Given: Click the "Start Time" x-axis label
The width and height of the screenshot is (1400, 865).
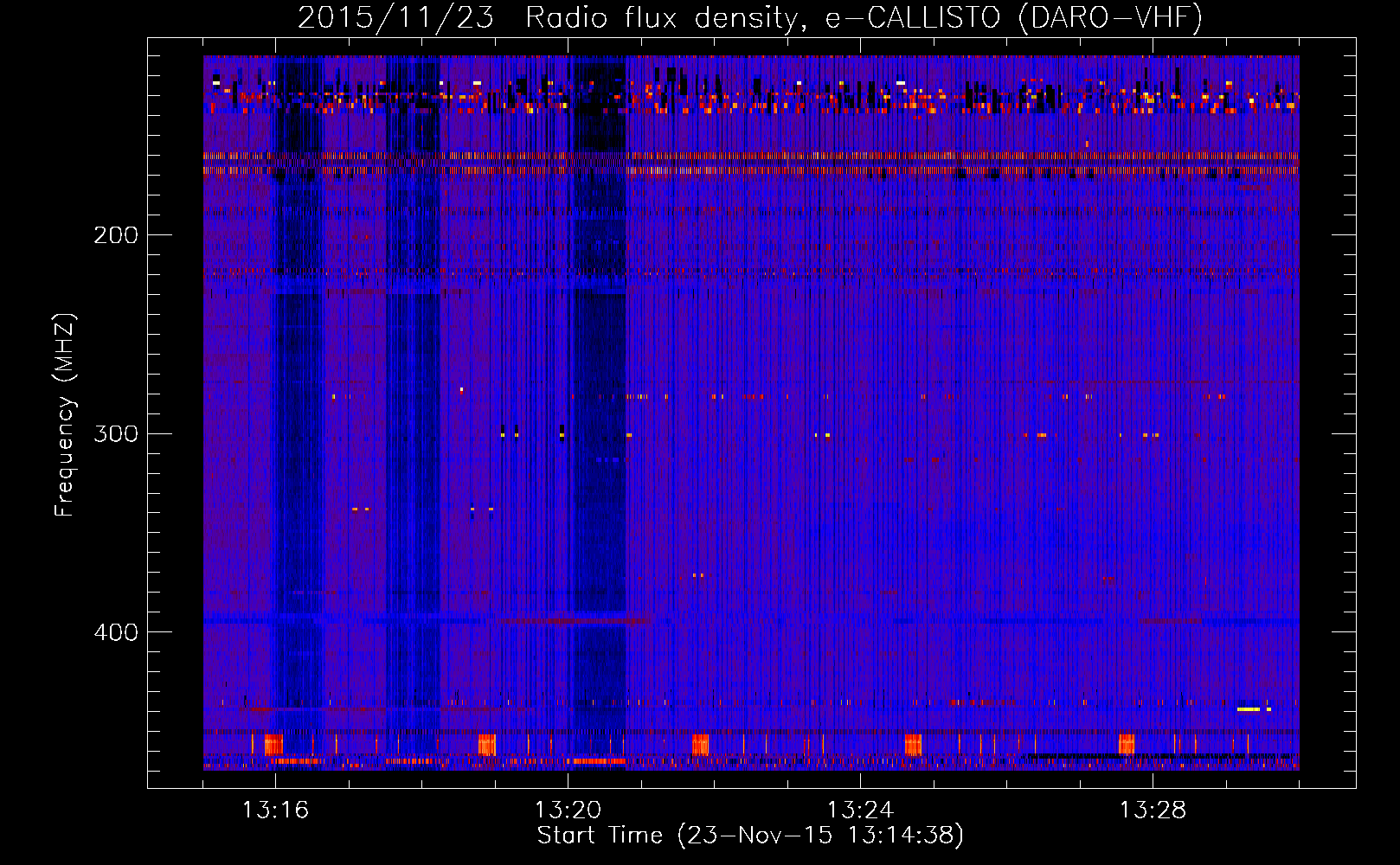Looking at the screenshot, I should click(x=749, y=836).
